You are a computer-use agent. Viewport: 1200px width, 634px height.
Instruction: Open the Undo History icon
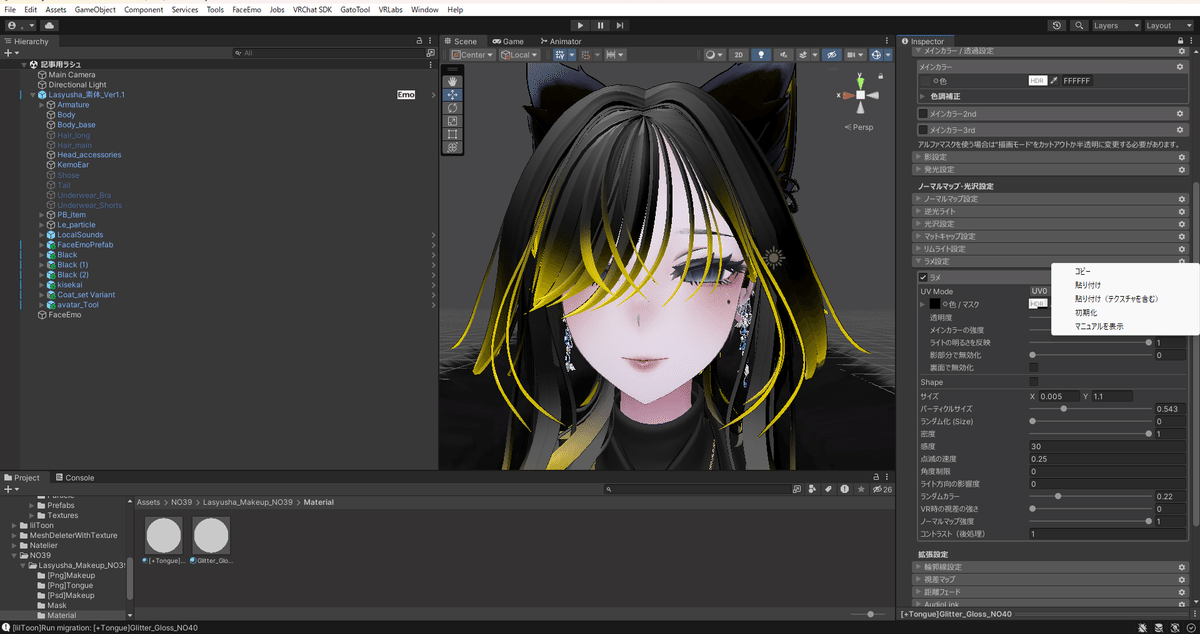(1058, 25)
